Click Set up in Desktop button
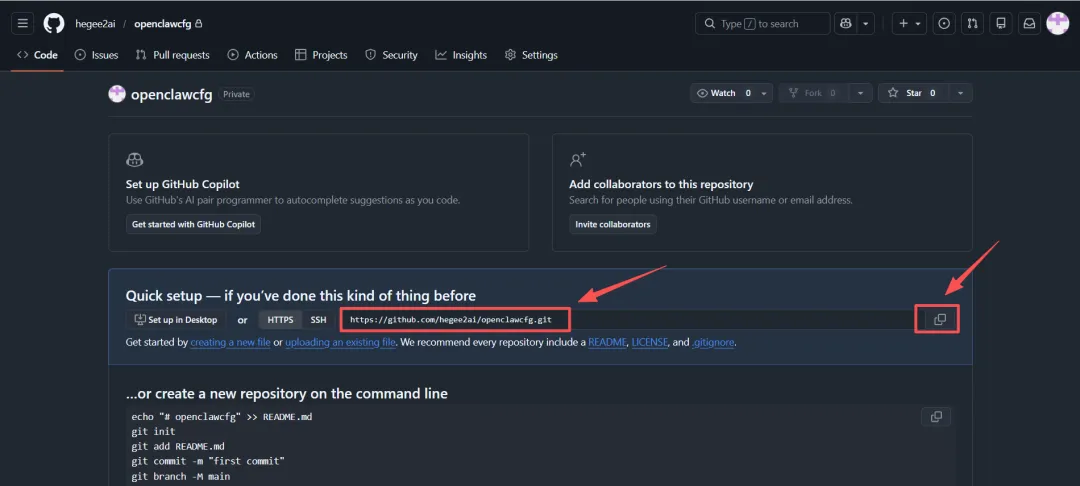The width and height of the screenshot is (1080, 486). [x=176, y=319]
